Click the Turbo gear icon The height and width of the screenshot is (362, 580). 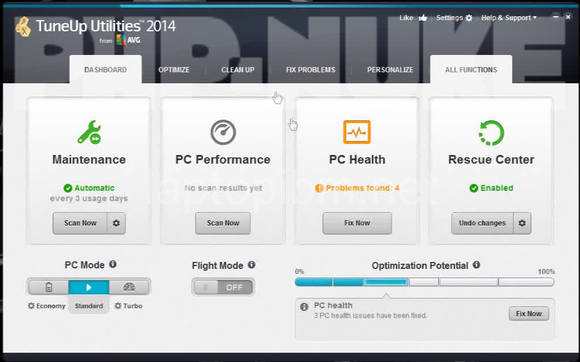[118, 306]
